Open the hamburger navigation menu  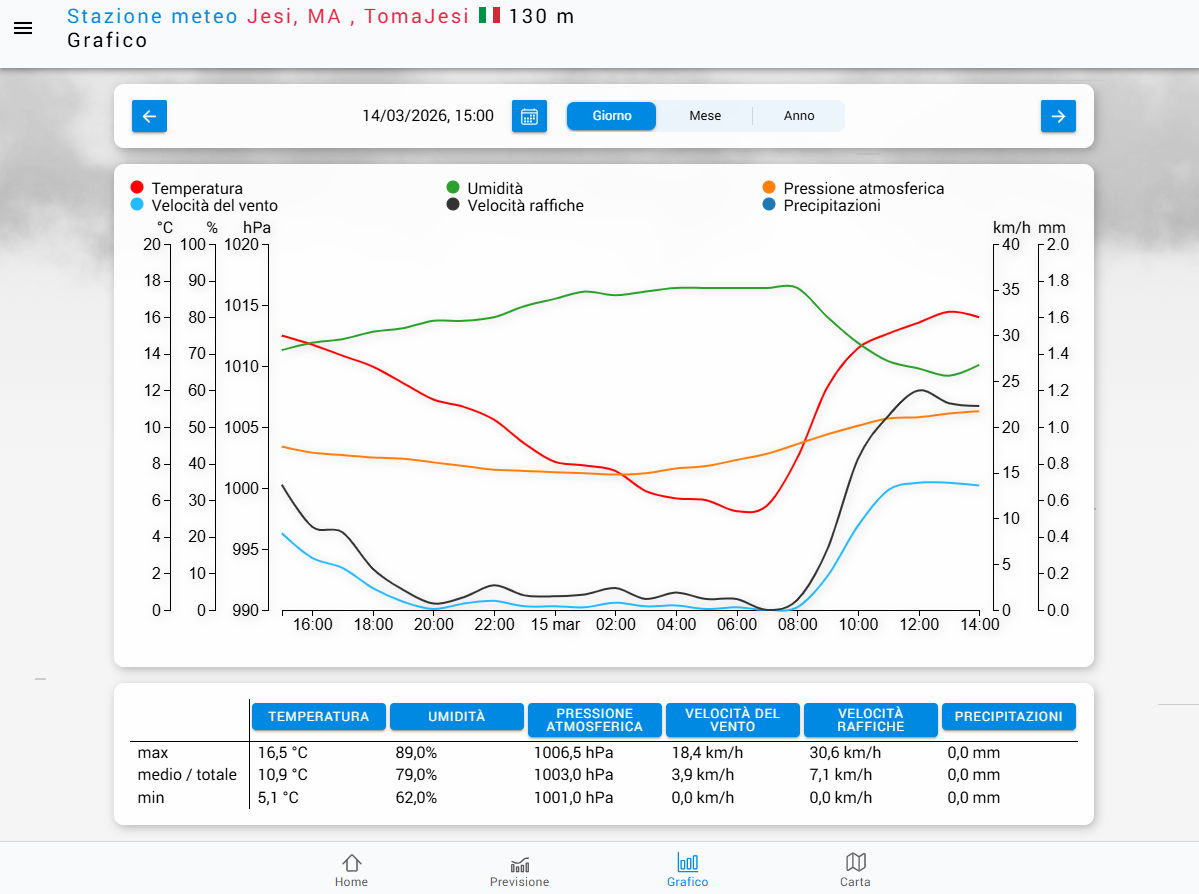[23, 28]
